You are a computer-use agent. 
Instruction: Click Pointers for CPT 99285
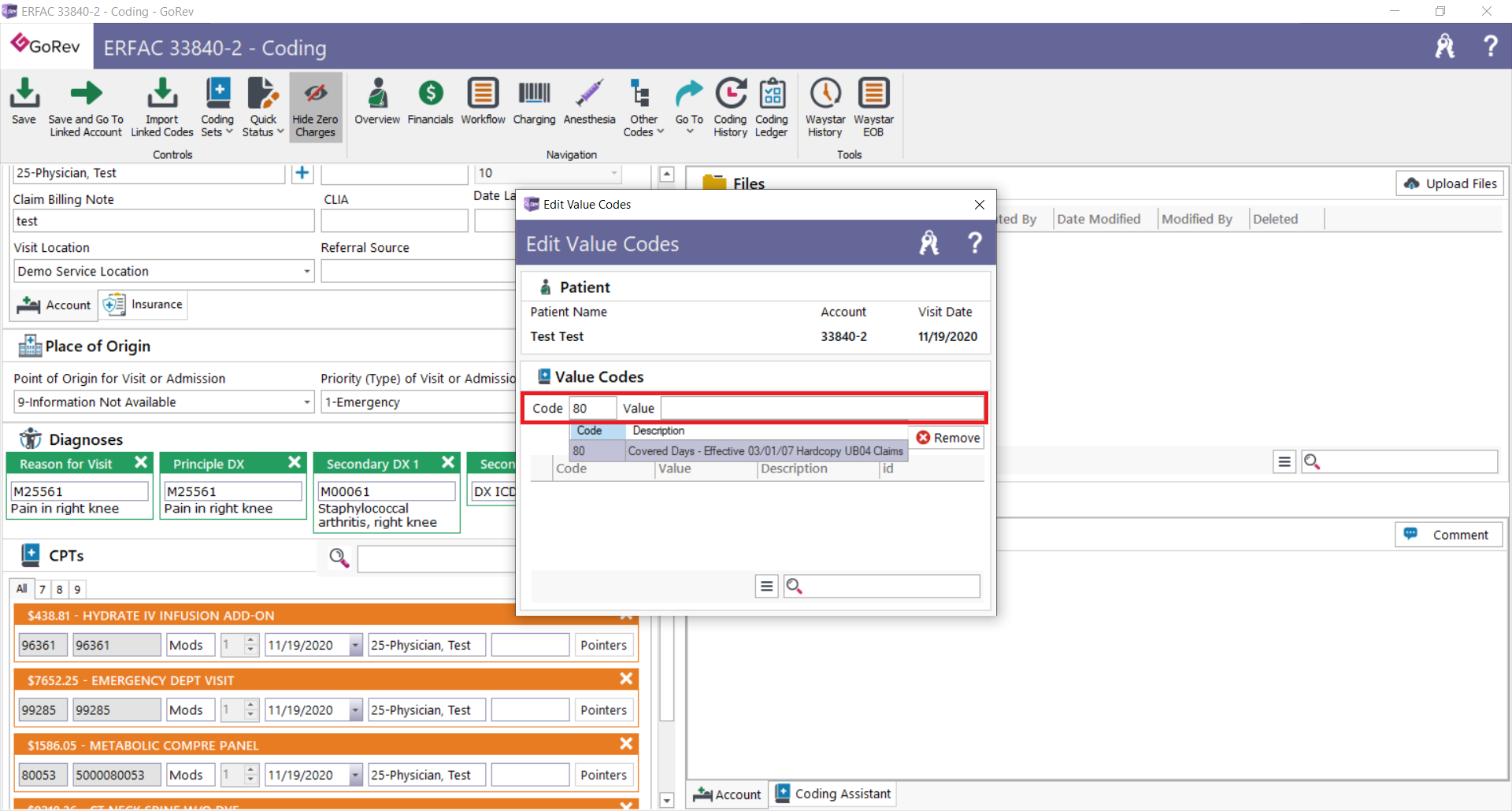604,709
